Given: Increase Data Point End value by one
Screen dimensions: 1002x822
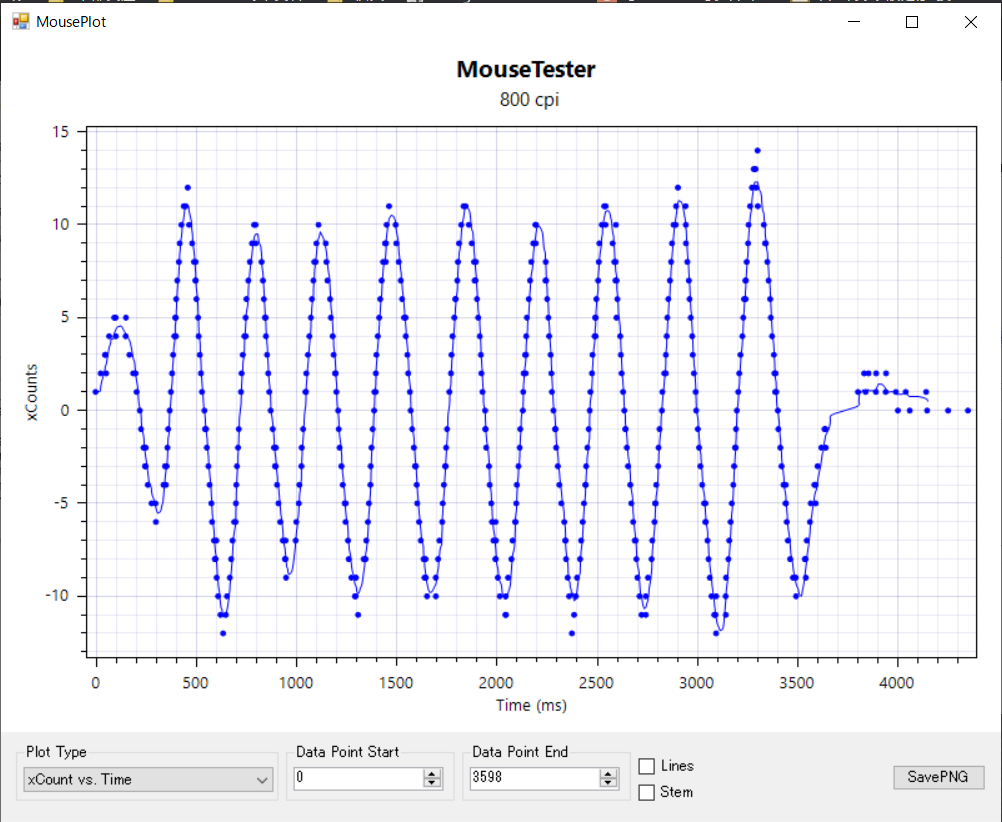Looking at the screenshot, I should coord(608,773).
